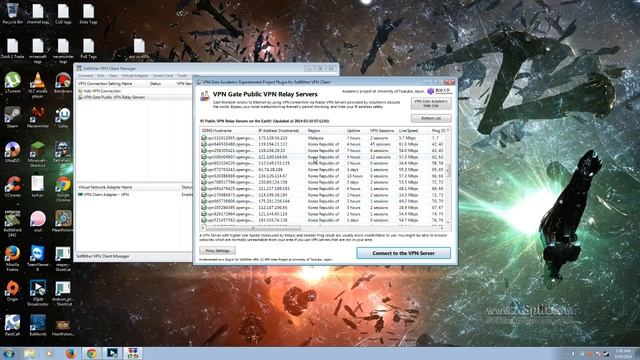
Task: Open the PoE Tags file
Action: click(88, 48)
